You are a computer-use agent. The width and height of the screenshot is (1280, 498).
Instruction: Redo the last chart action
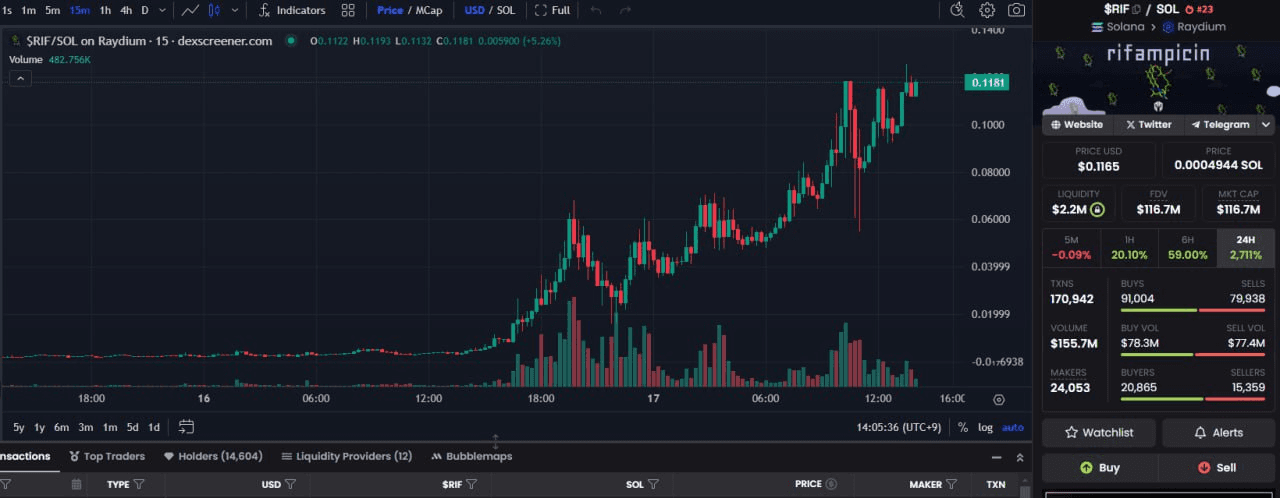[625, 10]
